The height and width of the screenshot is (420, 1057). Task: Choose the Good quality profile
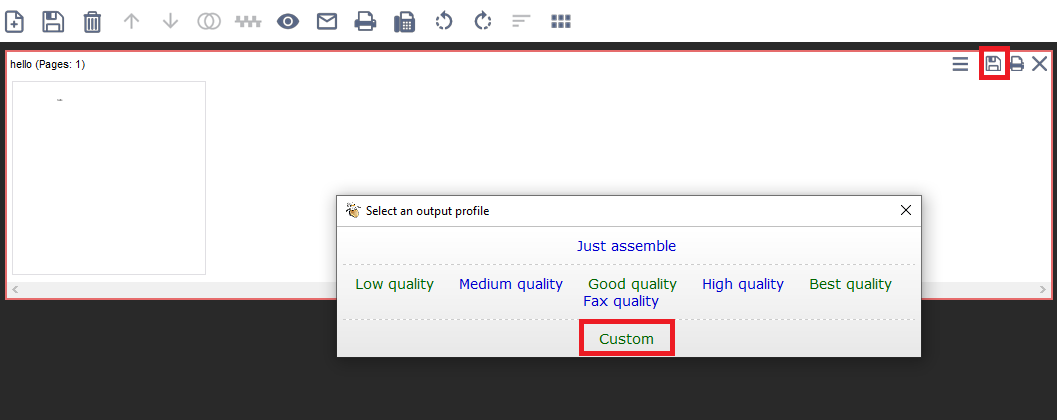tap(632, 284)
